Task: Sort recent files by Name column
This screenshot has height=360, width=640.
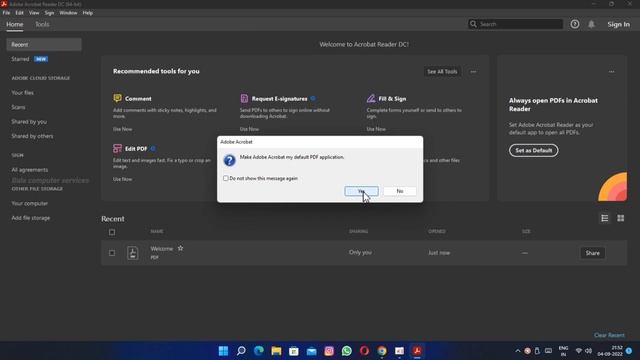Action: [157, 231]
